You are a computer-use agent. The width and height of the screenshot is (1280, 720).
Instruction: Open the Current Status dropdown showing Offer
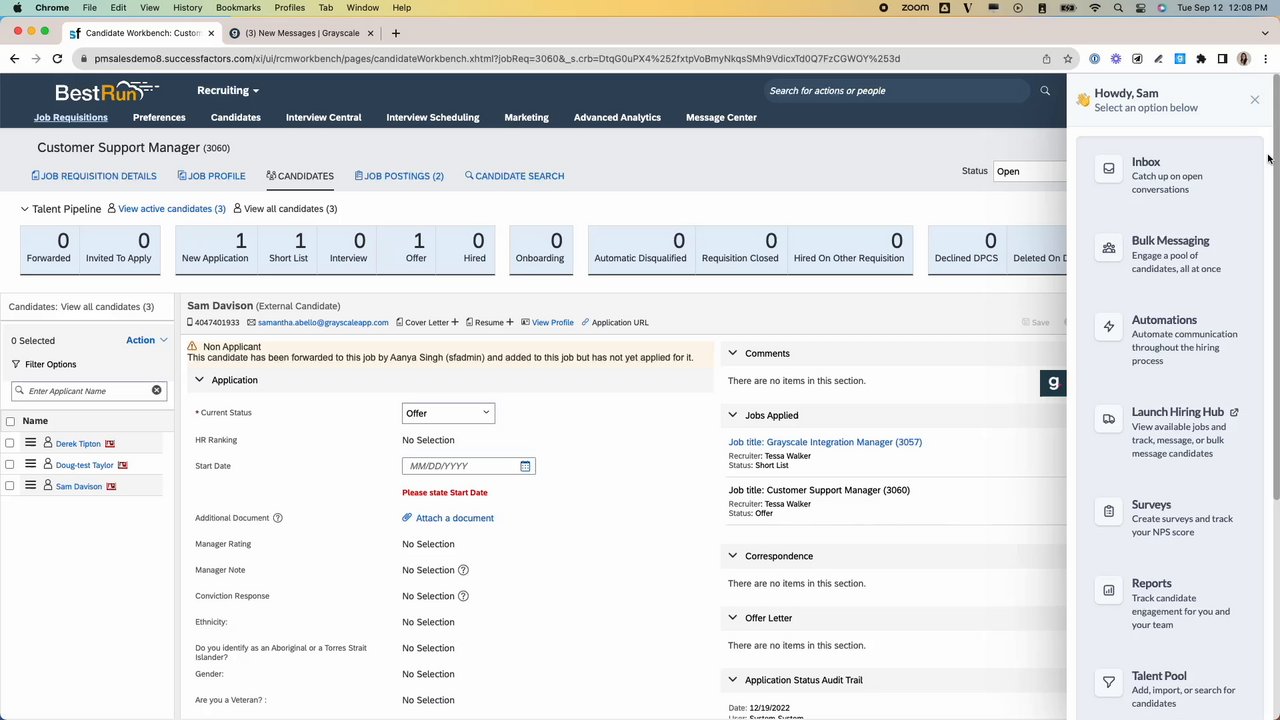point(448,413)
